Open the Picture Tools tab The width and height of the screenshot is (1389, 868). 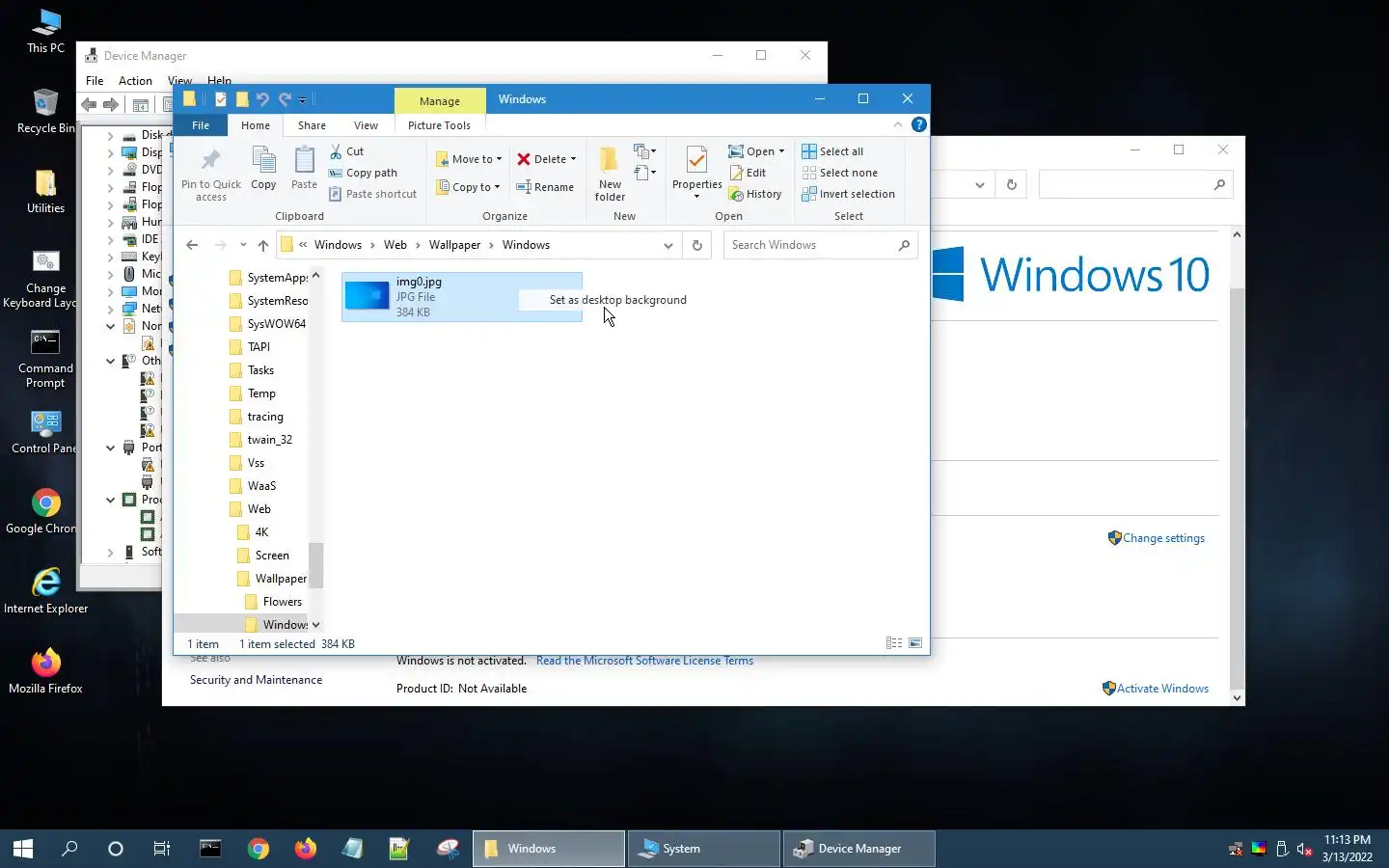point(439,125)
